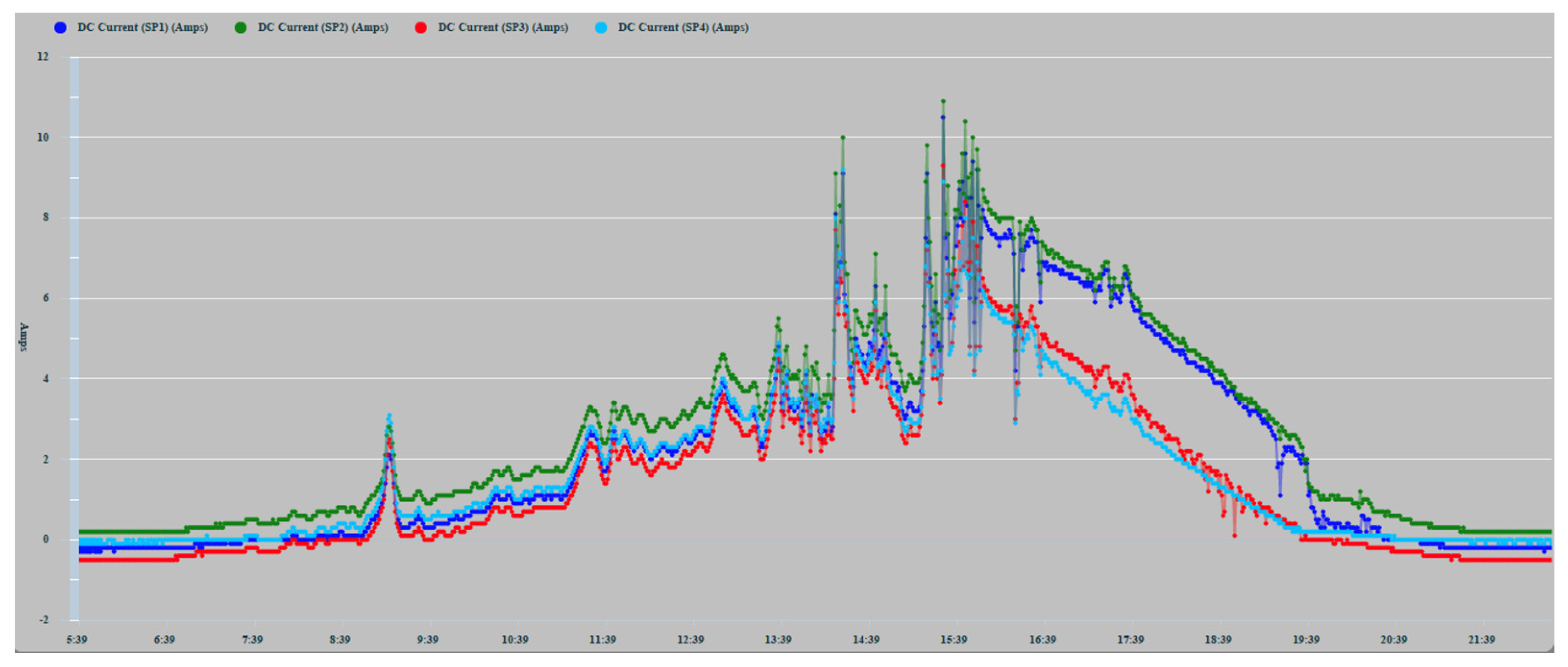Image resolution: width=1568 pixels, height=667 pixels.
Task: Select the 15:39 time axis label
Action: pos(953,639)
